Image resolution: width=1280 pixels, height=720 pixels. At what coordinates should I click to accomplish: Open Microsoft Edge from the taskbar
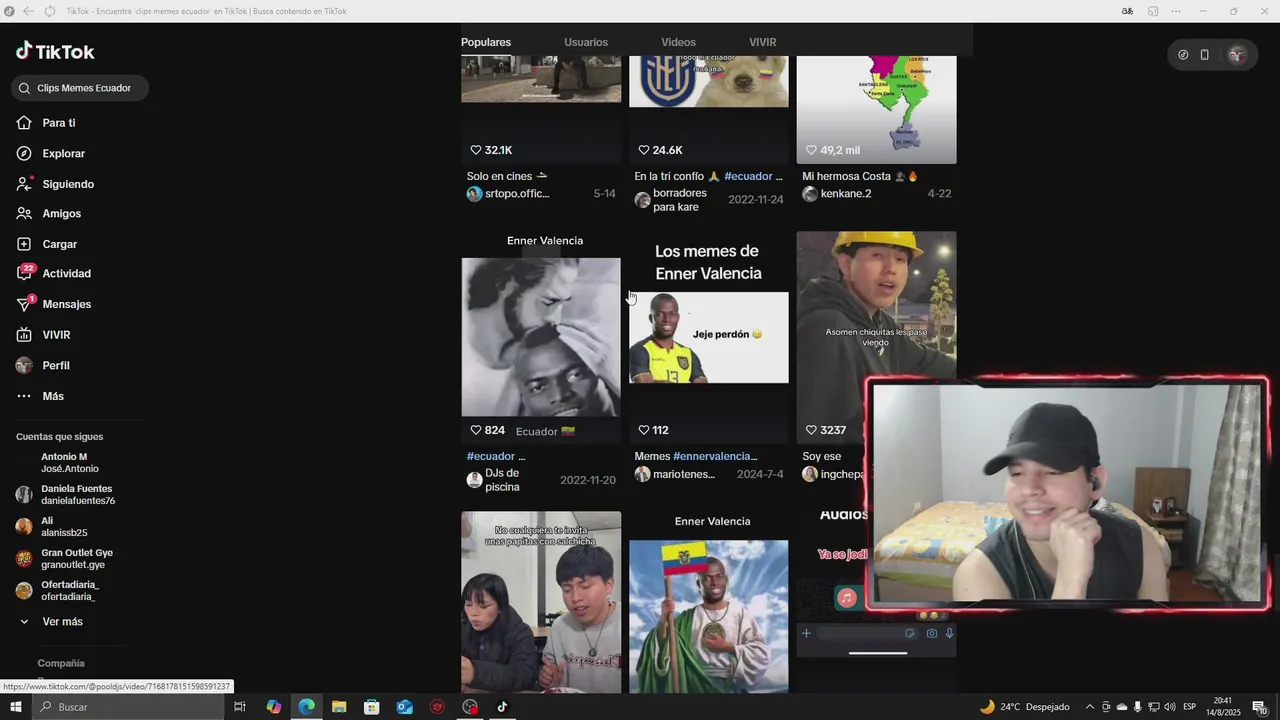[x=307, y=707]
